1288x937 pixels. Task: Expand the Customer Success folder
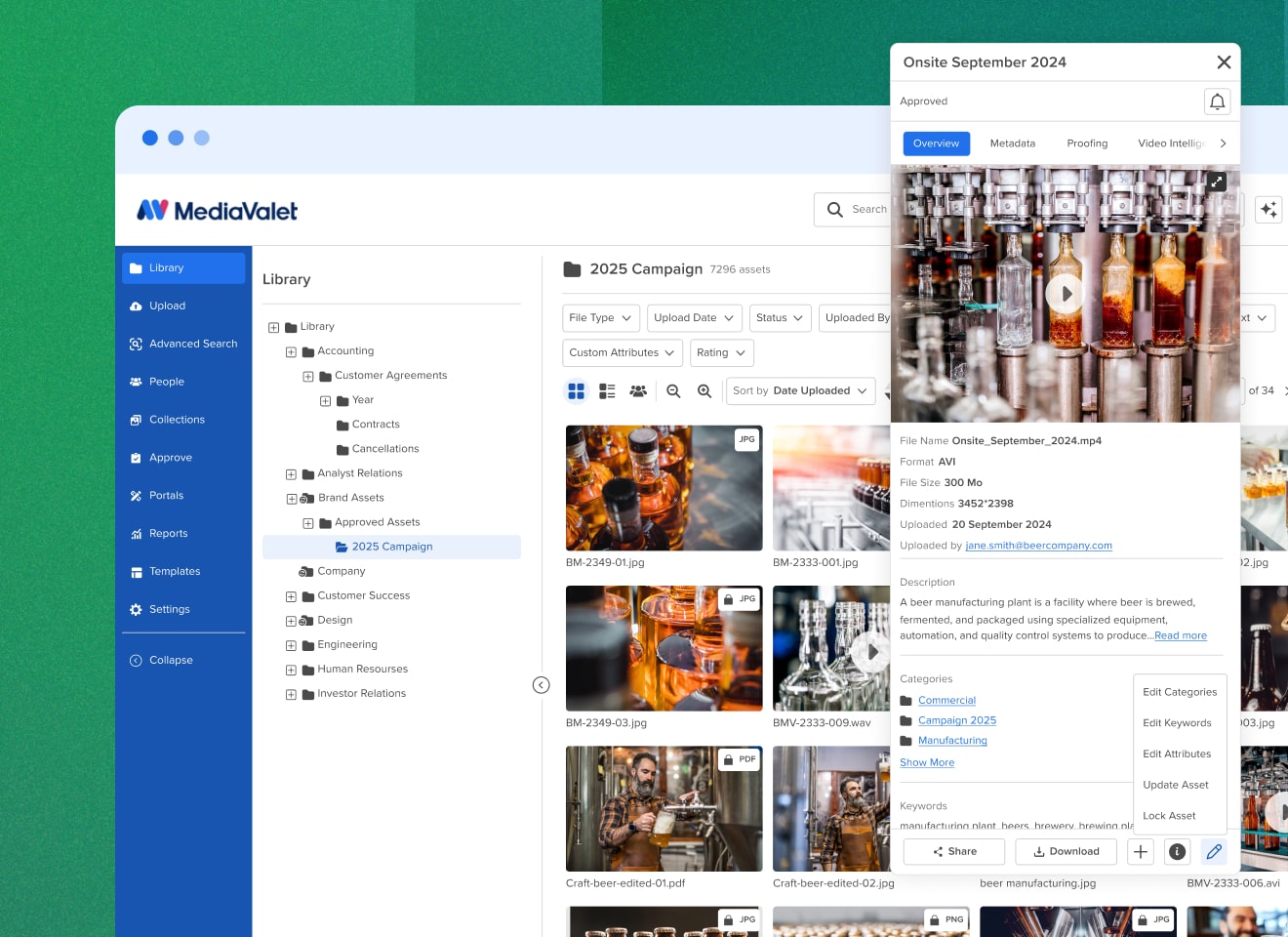291,596
